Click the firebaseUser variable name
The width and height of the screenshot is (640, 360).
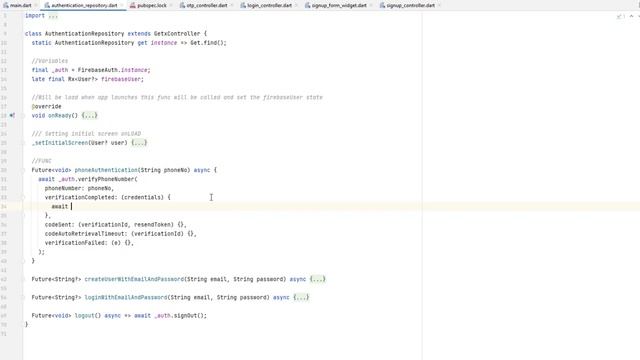coord(121,79)
